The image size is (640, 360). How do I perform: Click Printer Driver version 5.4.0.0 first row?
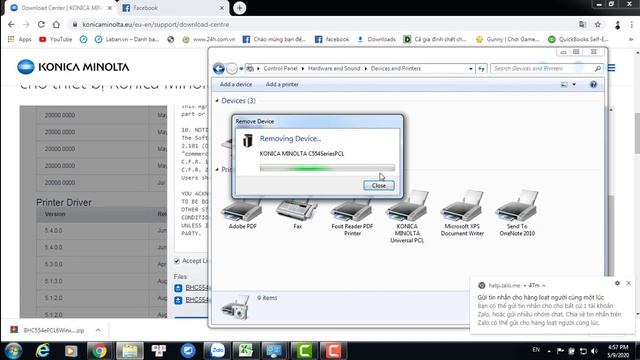tap(101, 231)
